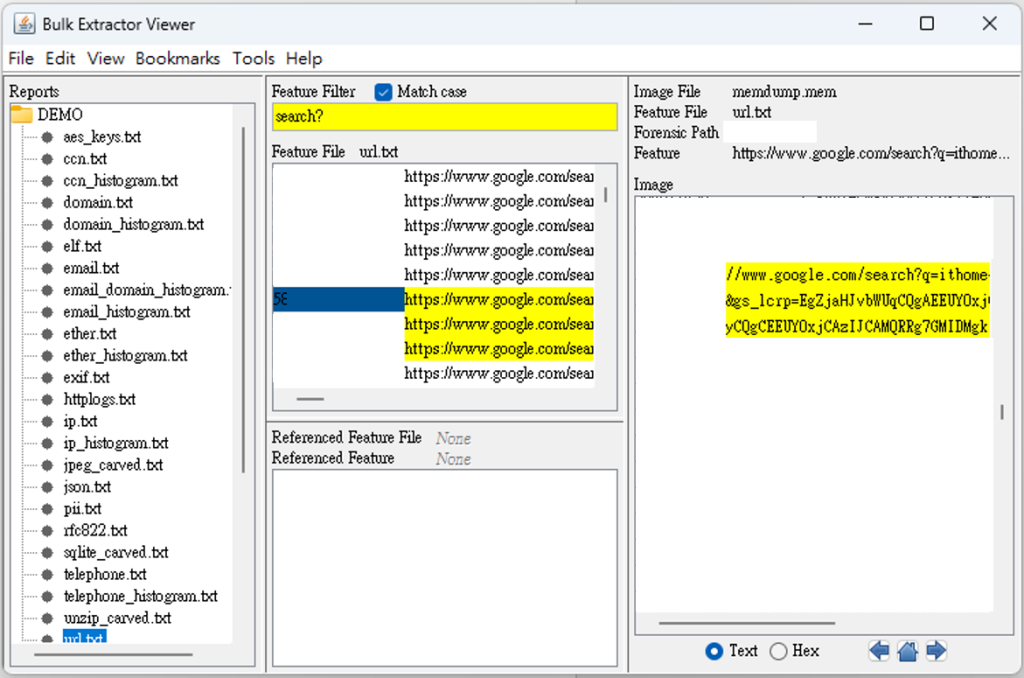Click the Reports panel vertical scrollbar

click(x=244, y=300)
